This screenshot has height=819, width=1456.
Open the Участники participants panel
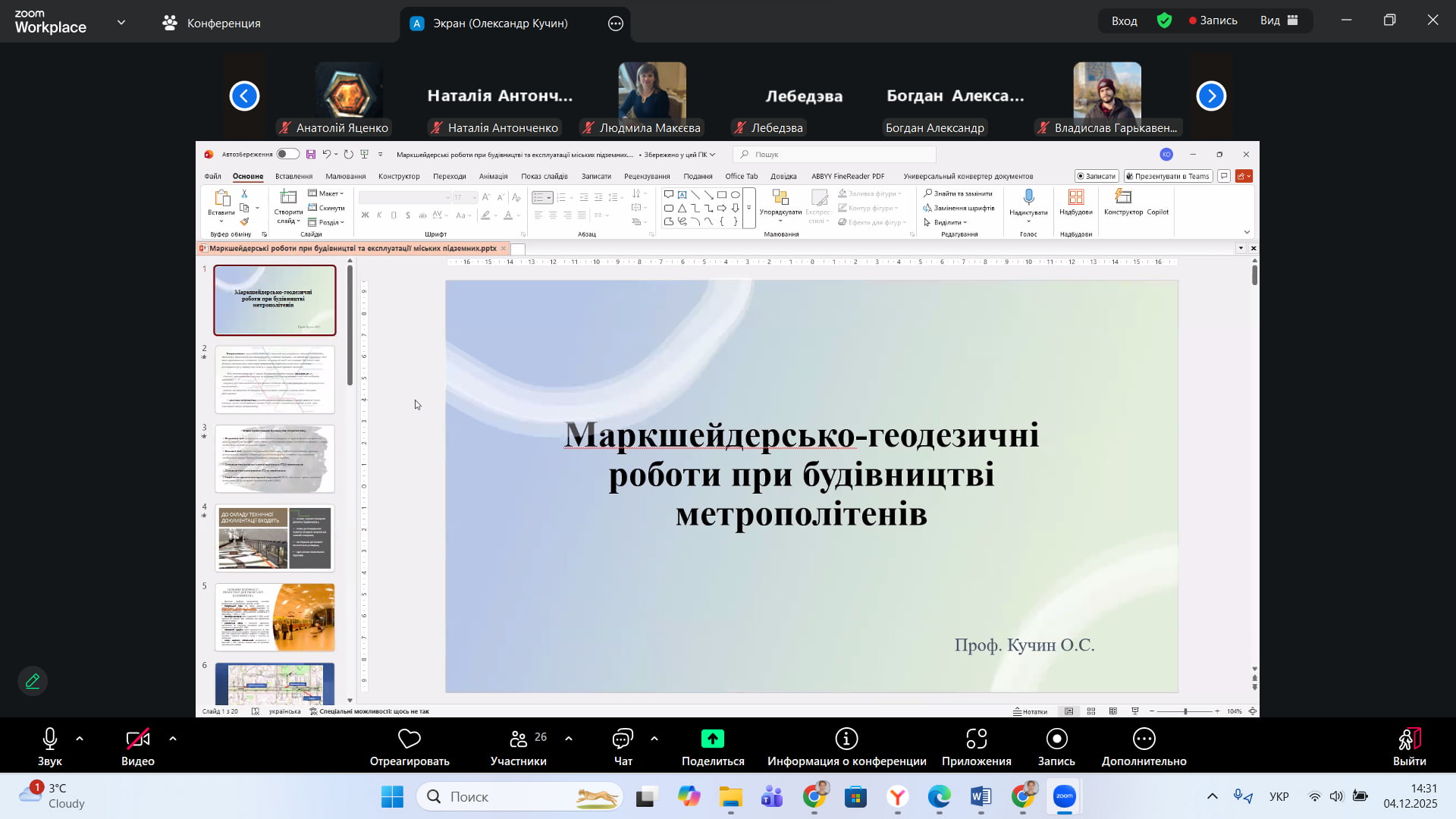tap(519, 739)
